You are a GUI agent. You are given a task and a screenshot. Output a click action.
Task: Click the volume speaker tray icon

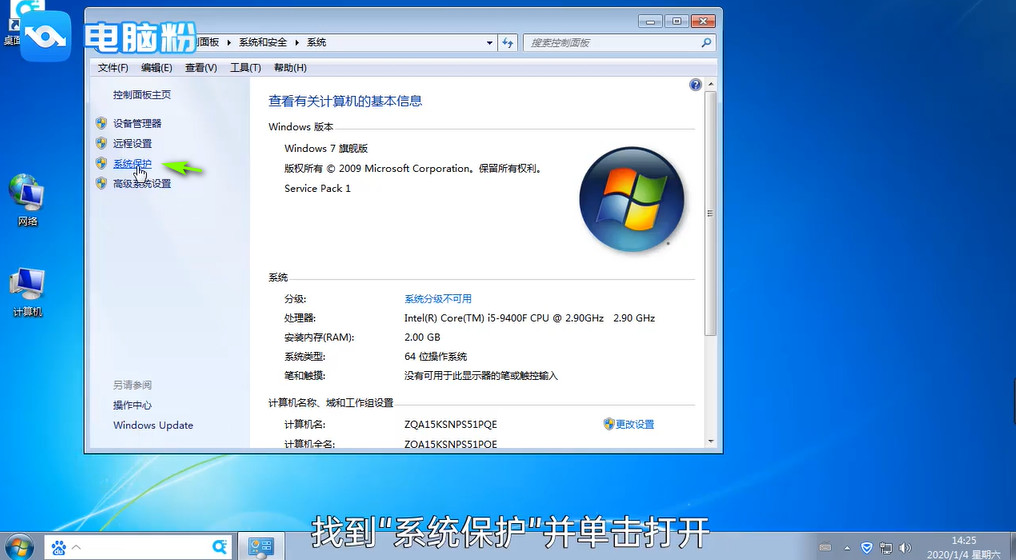905,548
